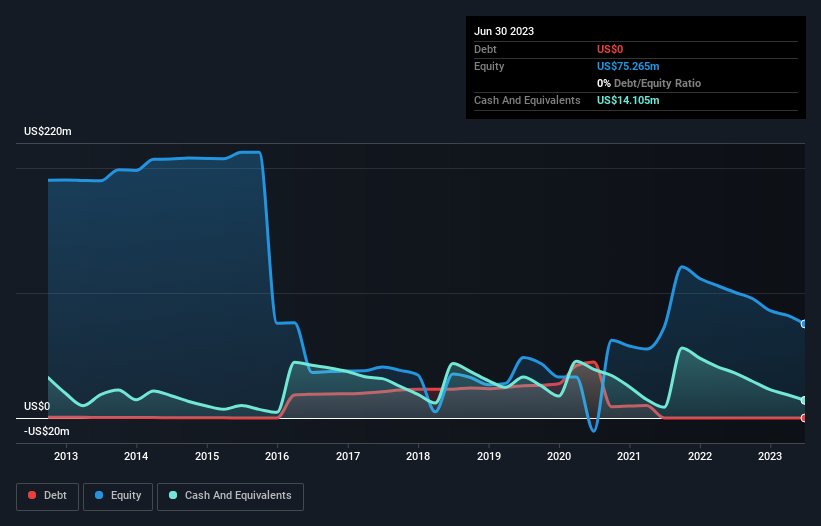The height and width of the screenshot is (526, 821).
Task: Click the 2020 x-axis label
Action: coord(559,456)
